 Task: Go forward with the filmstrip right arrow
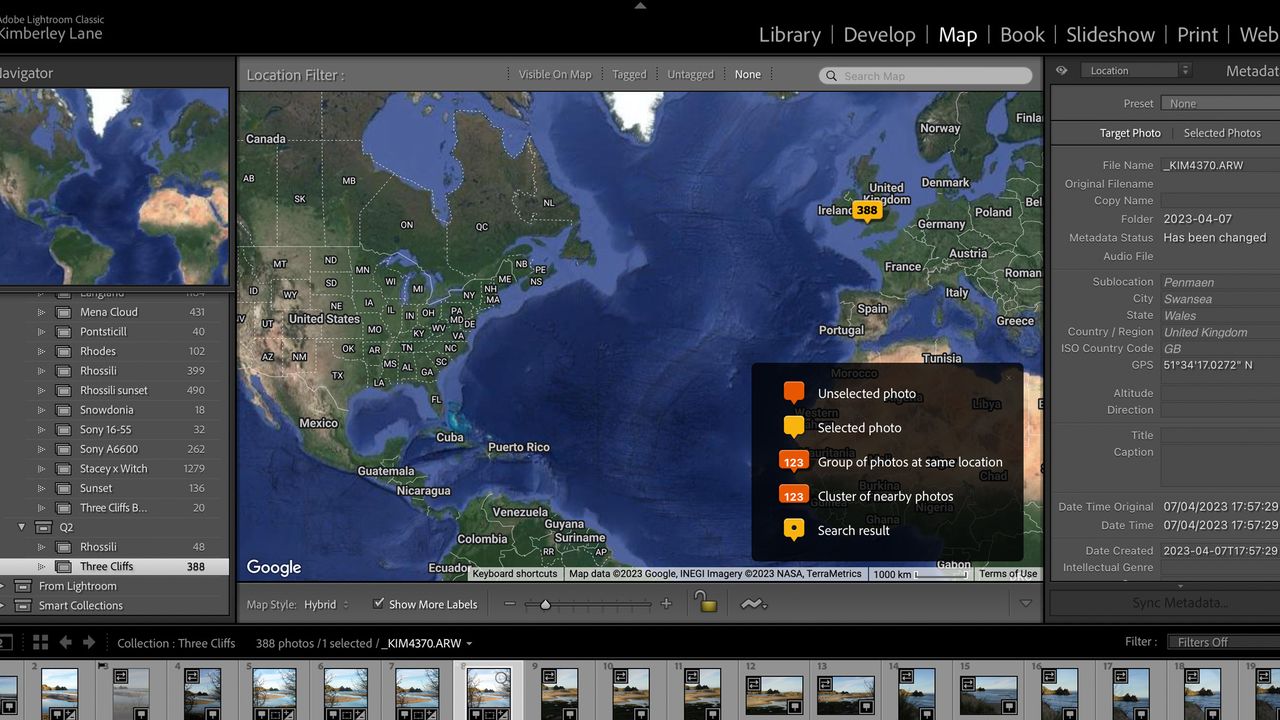(89, 642)
